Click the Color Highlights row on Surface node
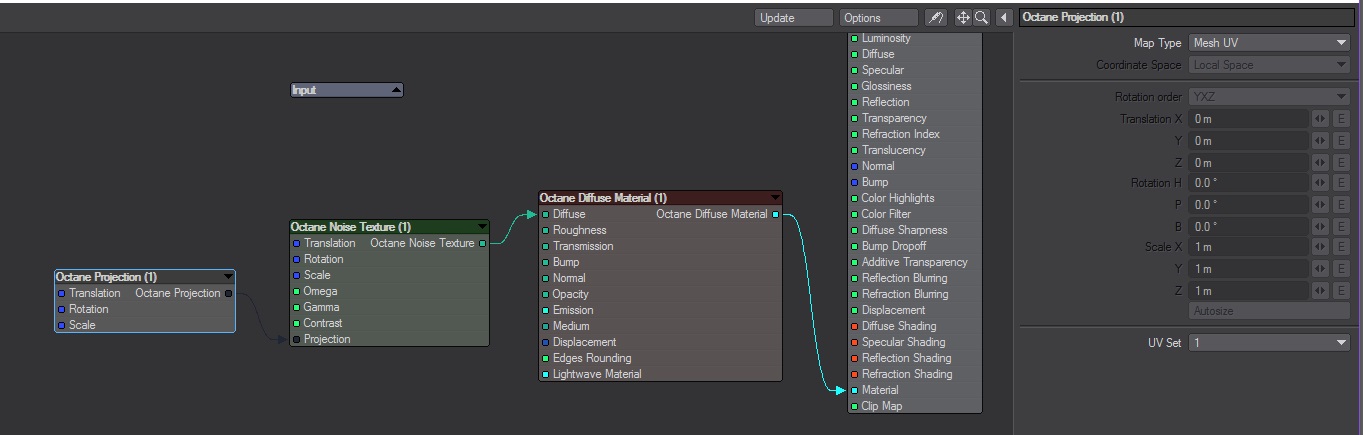This screenshot has width=1363, height=435. point(915,198)
